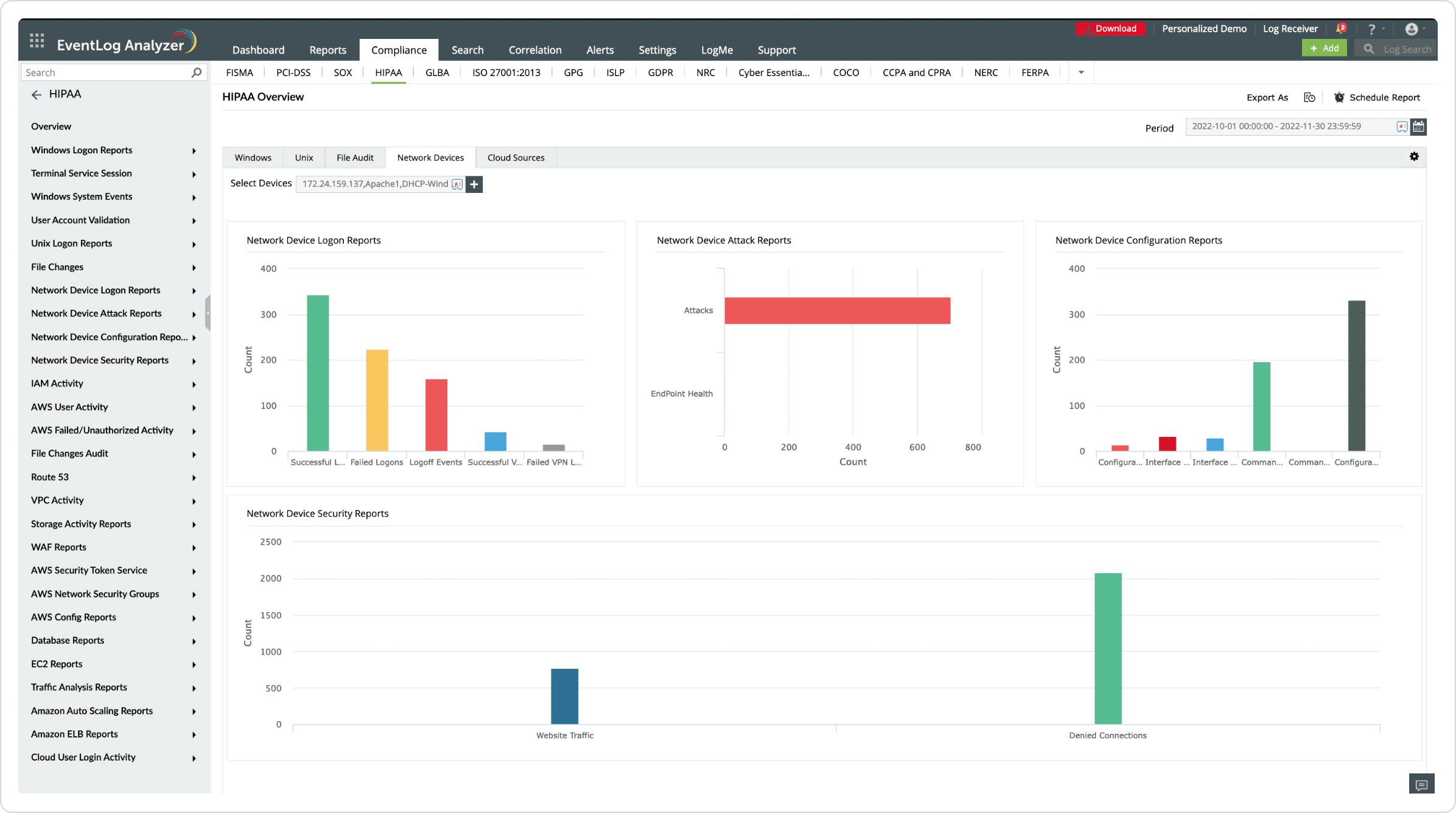1456x813 pixels.
Task: Click the notification bell icon
Action: [x=1340, y=29]
